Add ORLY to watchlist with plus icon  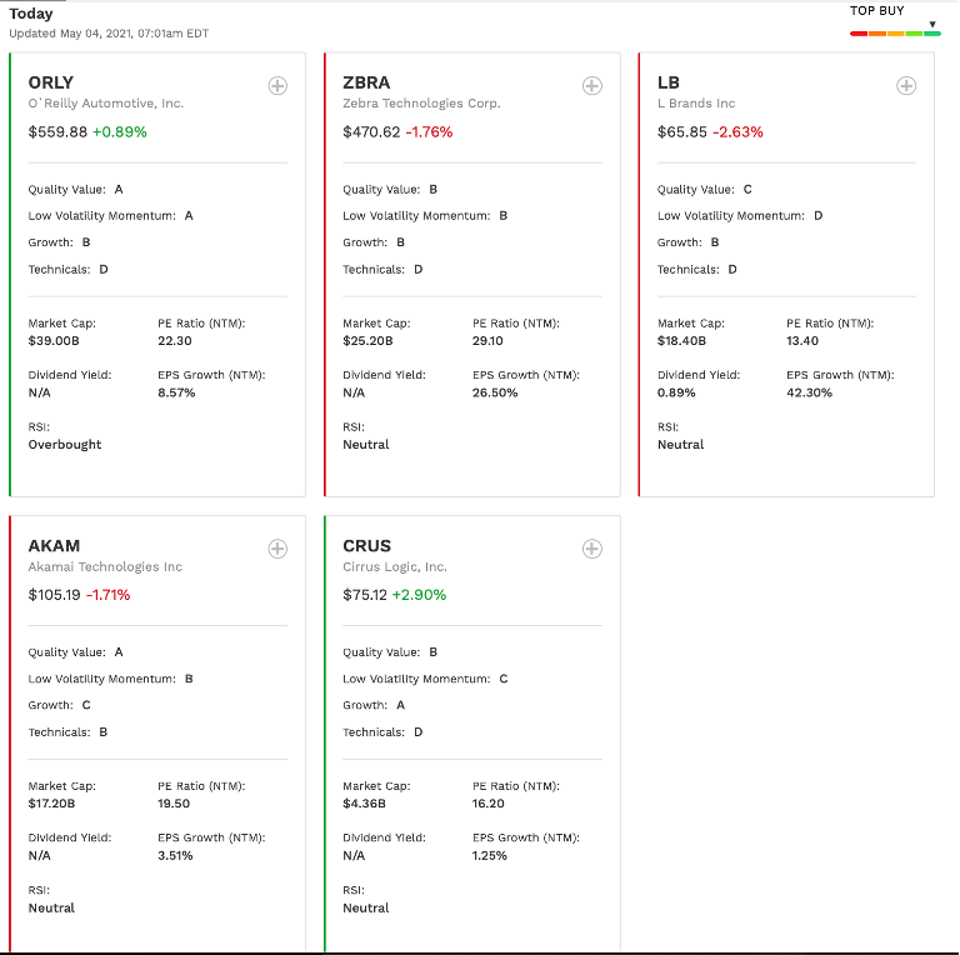(x=277, y=86)
